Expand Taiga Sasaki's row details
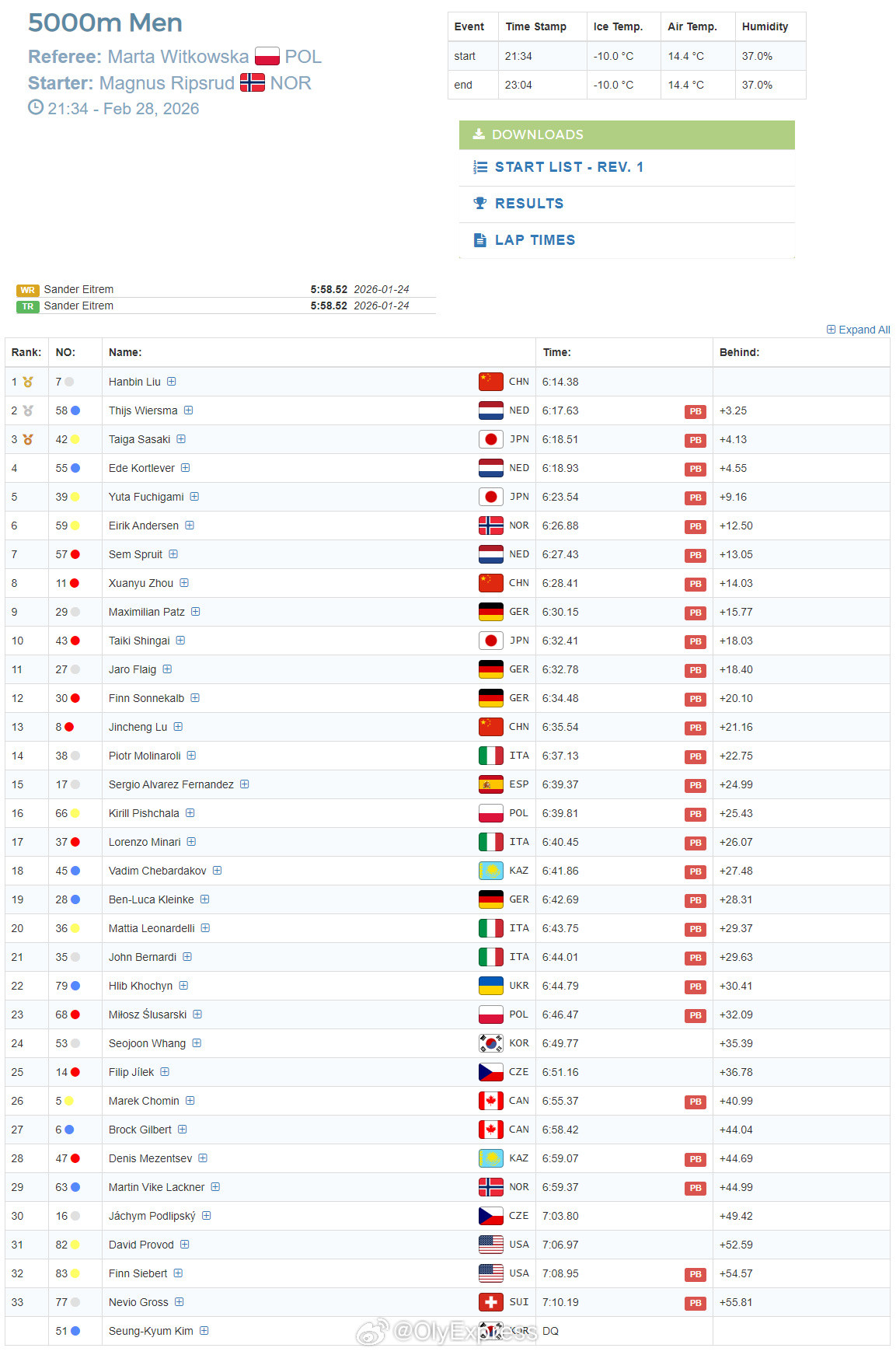Image resolution: width=896 pixels, height=1355 pixels. [x=181, y=439]
